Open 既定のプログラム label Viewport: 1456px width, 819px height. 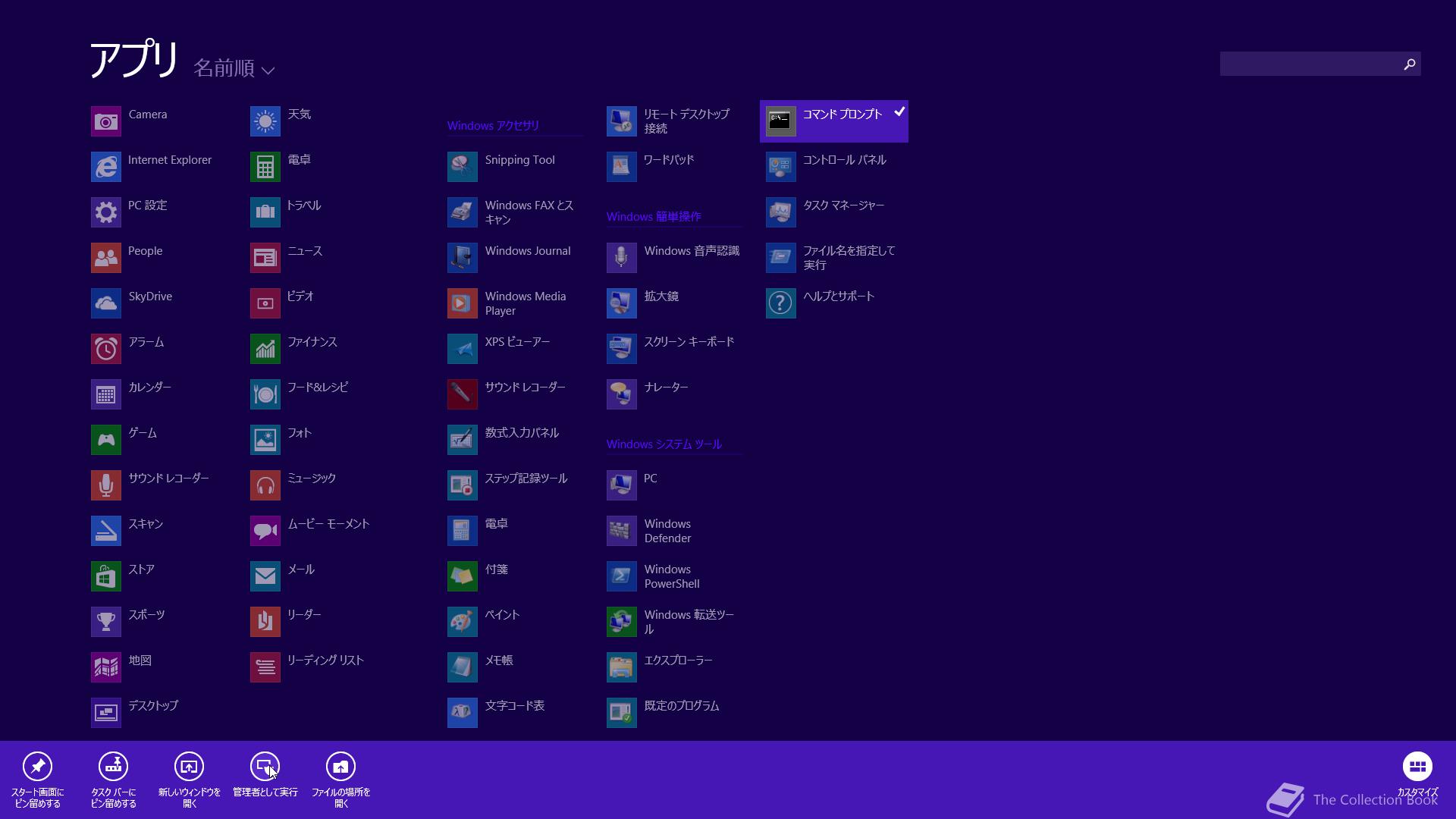(x=682, y=706)
